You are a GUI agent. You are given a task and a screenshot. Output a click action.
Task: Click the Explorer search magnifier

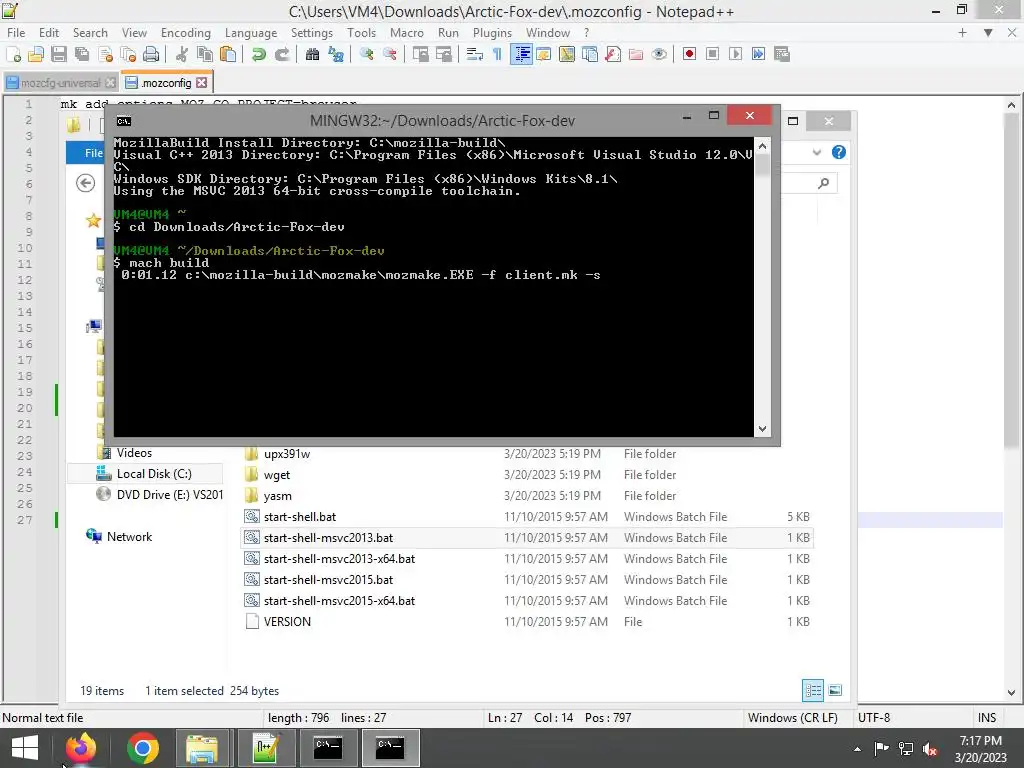824,184
